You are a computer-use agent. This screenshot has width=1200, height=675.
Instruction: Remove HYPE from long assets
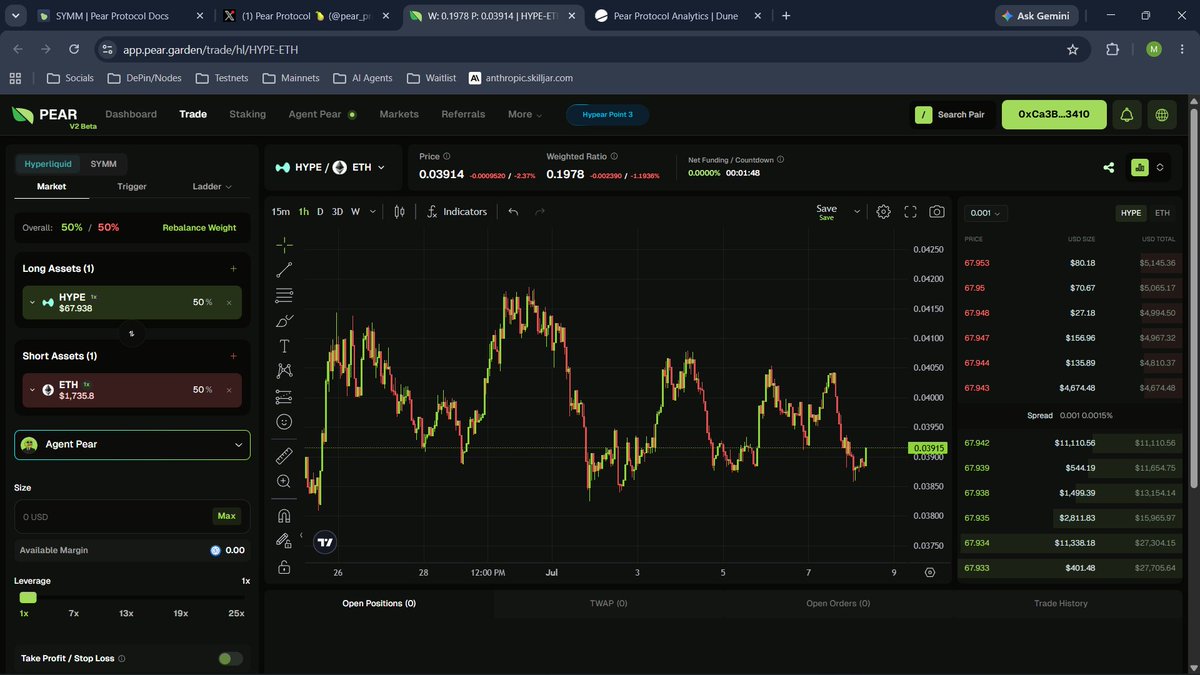(x=229, y=303)
